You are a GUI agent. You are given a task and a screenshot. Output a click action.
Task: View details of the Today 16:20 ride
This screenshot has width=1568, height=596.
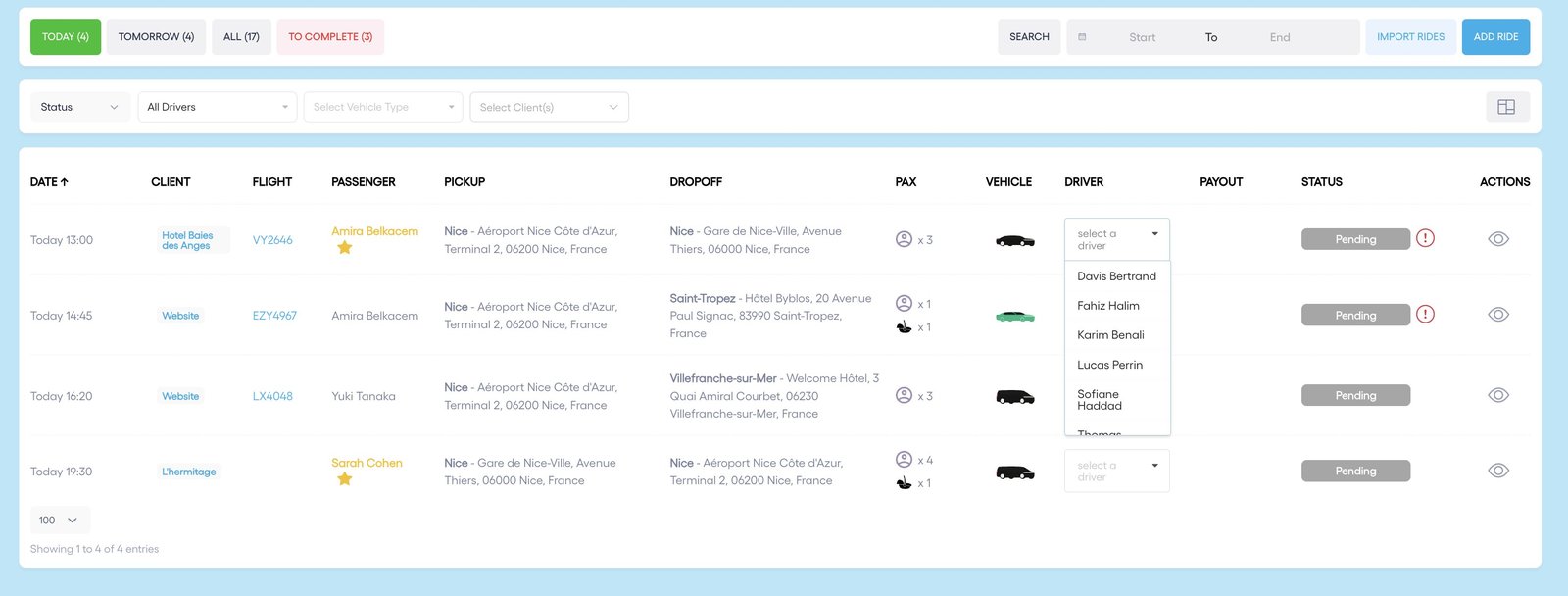point(1497,395)
